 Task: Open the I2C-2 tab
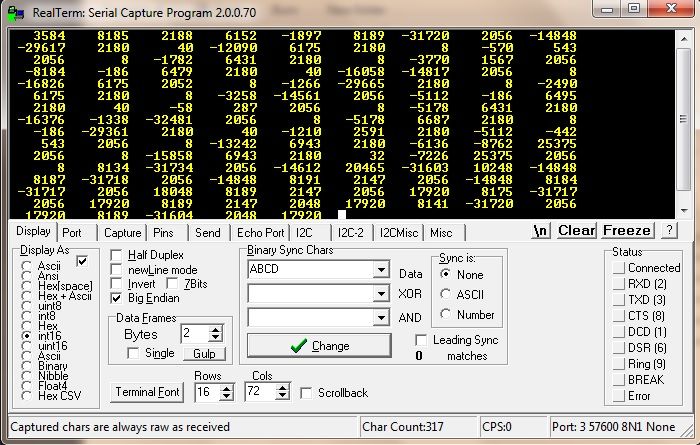(x=351, y=233)
